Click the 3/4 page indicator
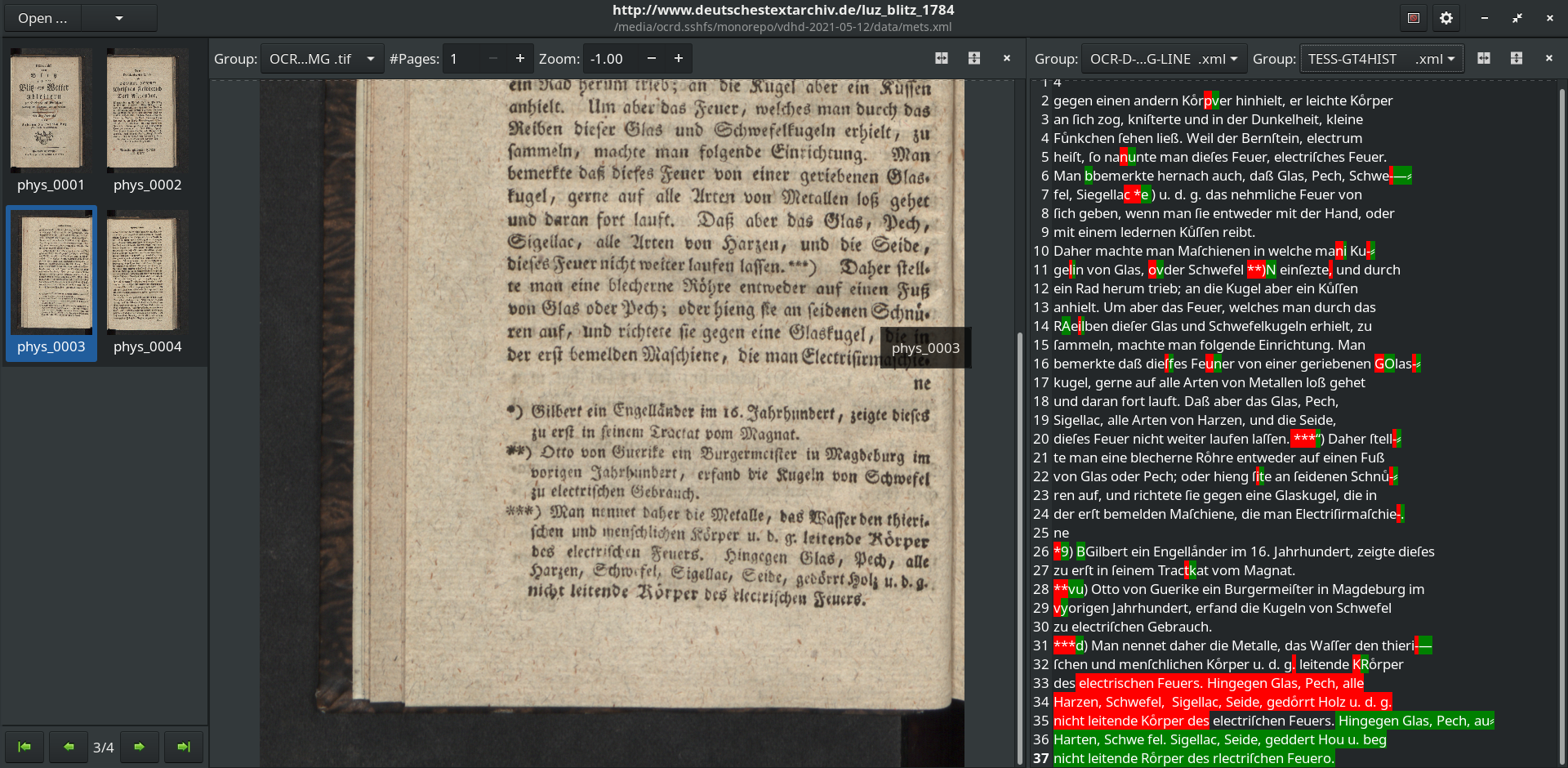Image resolution: width=1568 pixels, height=768 pixels. click(104, 748)
